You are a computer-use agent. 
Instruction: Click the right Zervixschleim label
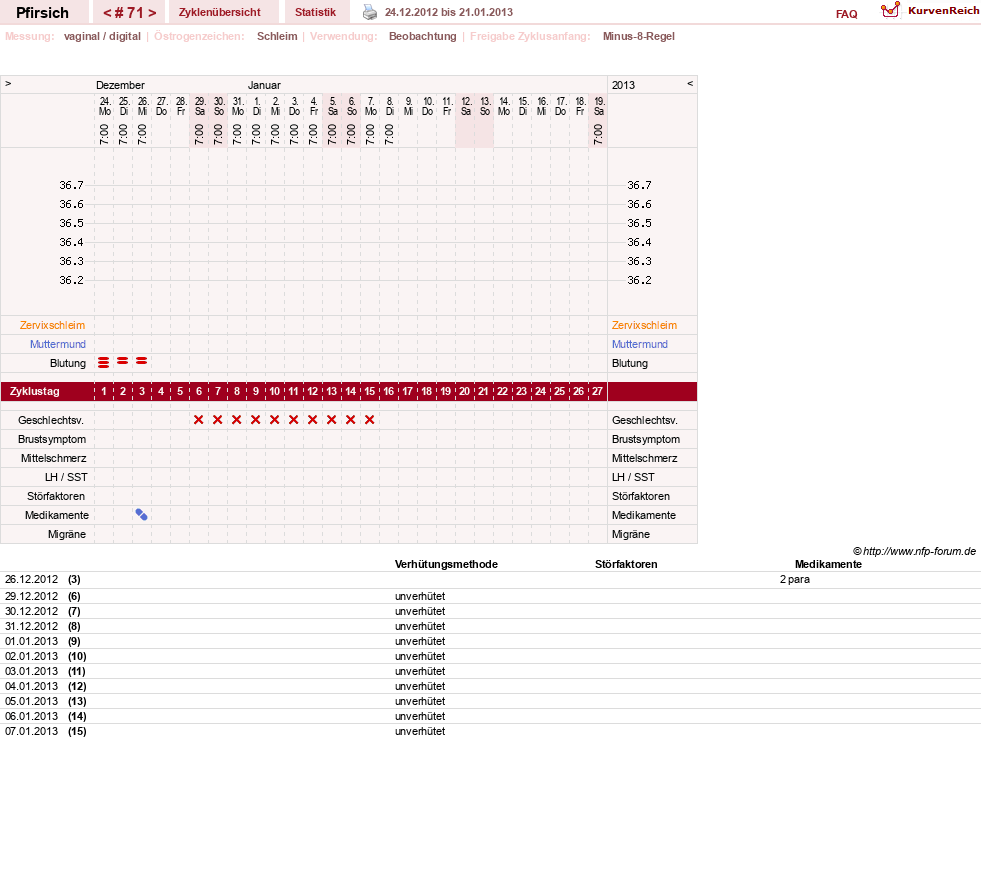click(x=644, y=325)
